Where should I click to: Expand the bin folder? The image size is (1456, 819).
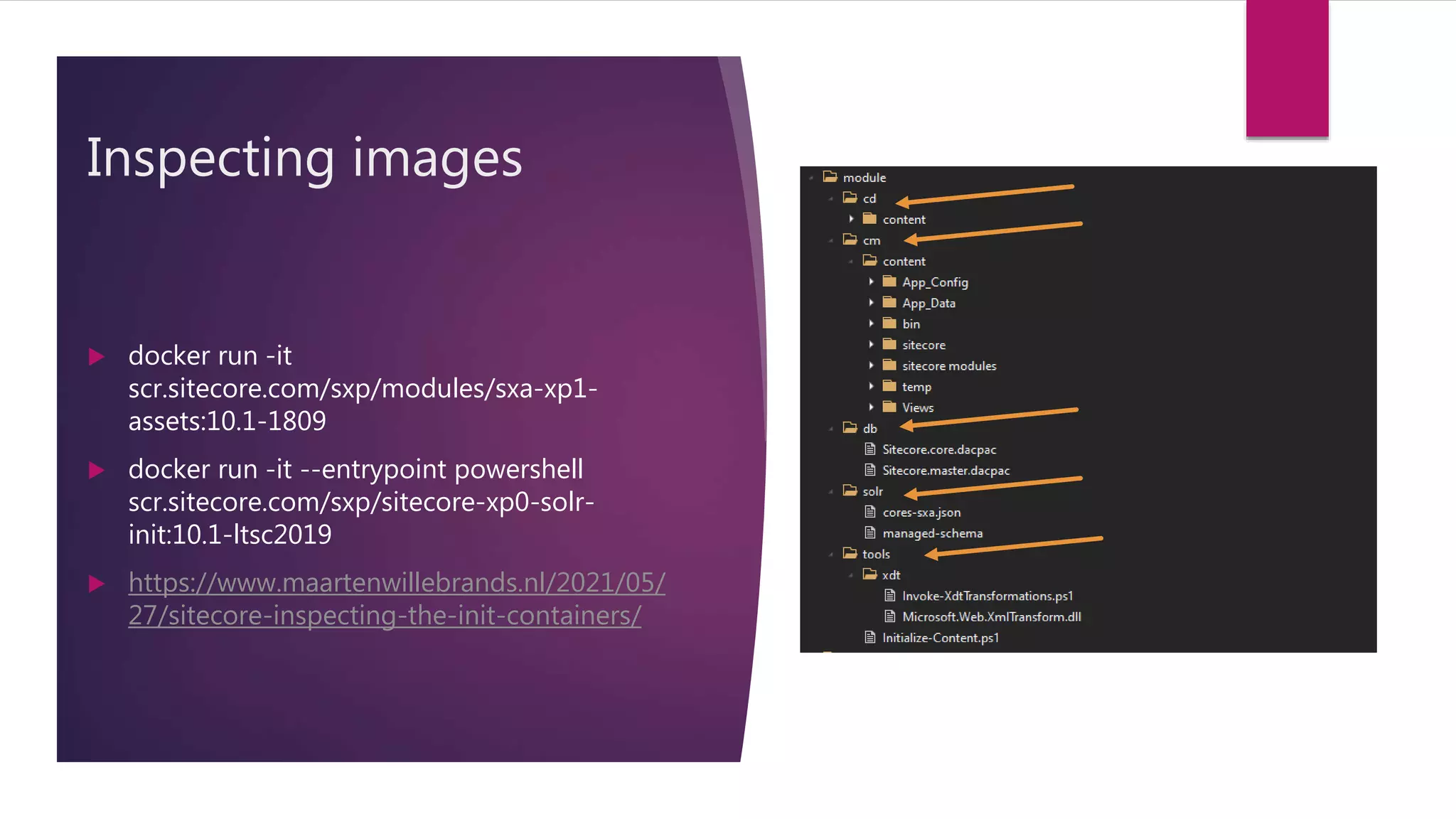(871, 323)
